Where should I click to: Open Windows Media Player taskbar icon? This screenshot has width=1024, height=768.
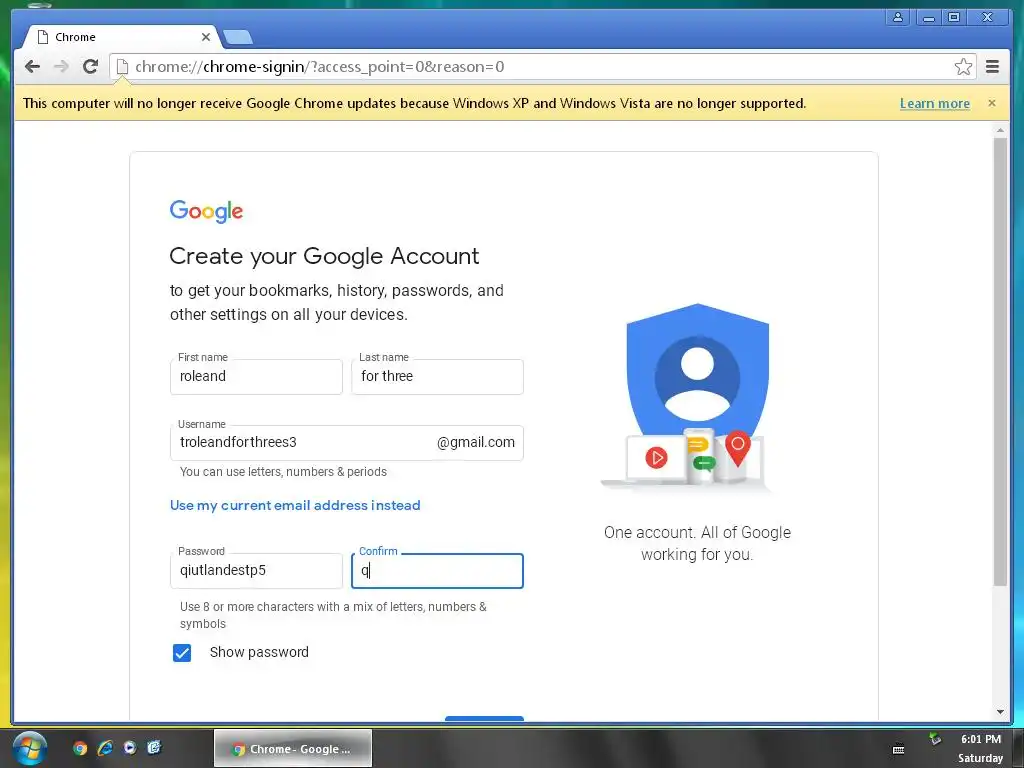tap(129, 748)
